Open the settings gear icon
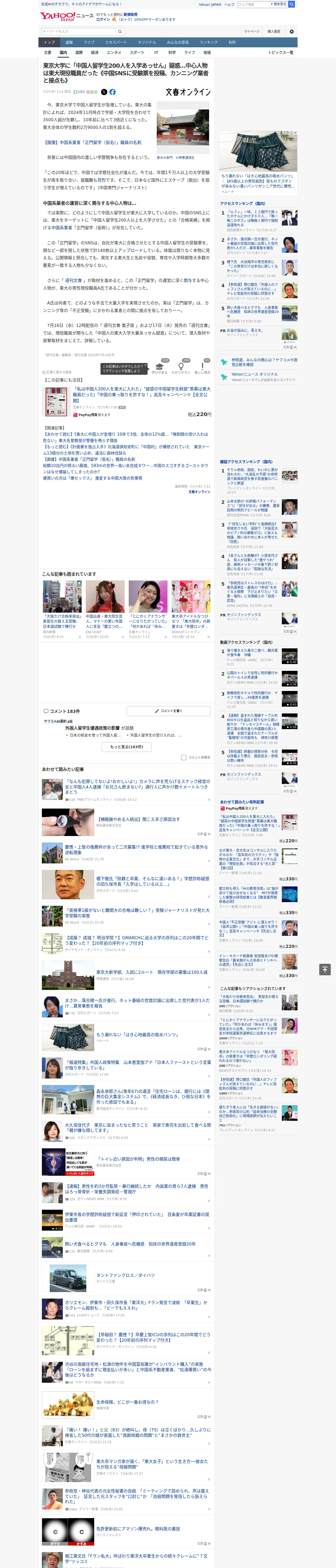This screenshot has height=1568, width=336. click(x=292, y=32)
